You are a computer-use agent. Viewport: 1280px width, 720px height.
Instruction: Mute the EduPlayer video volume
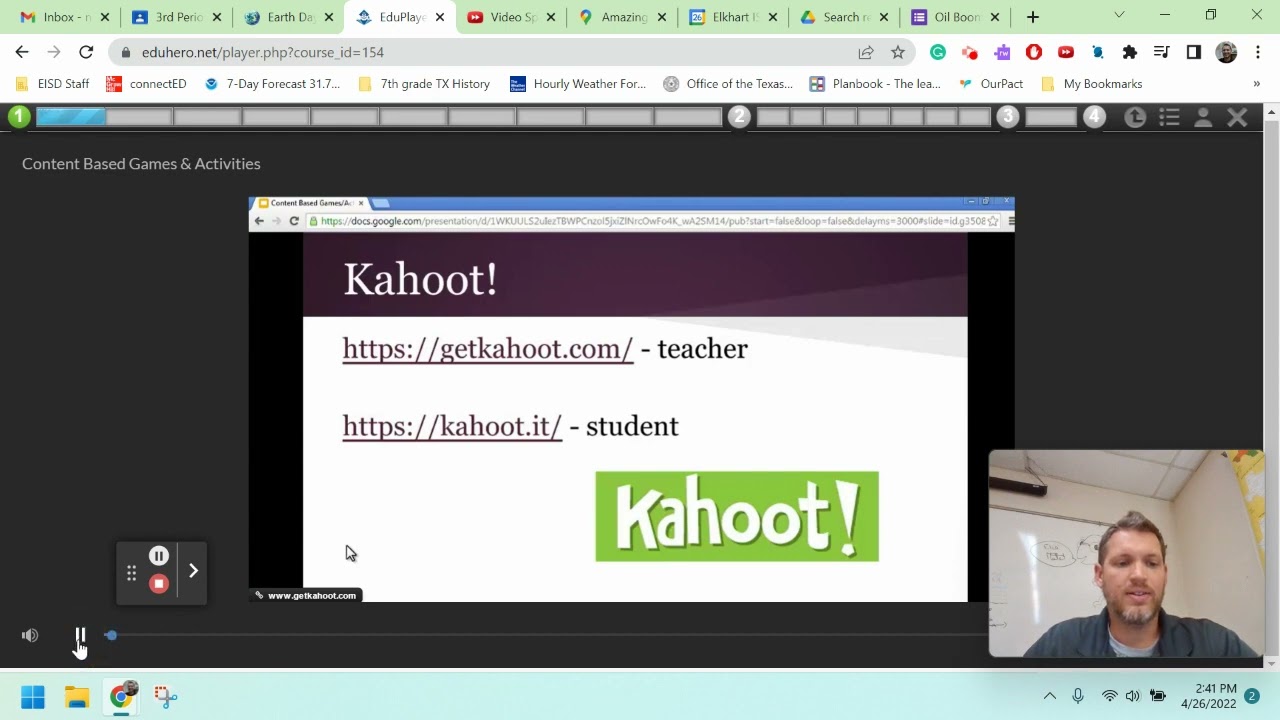[x=30, y=635]
